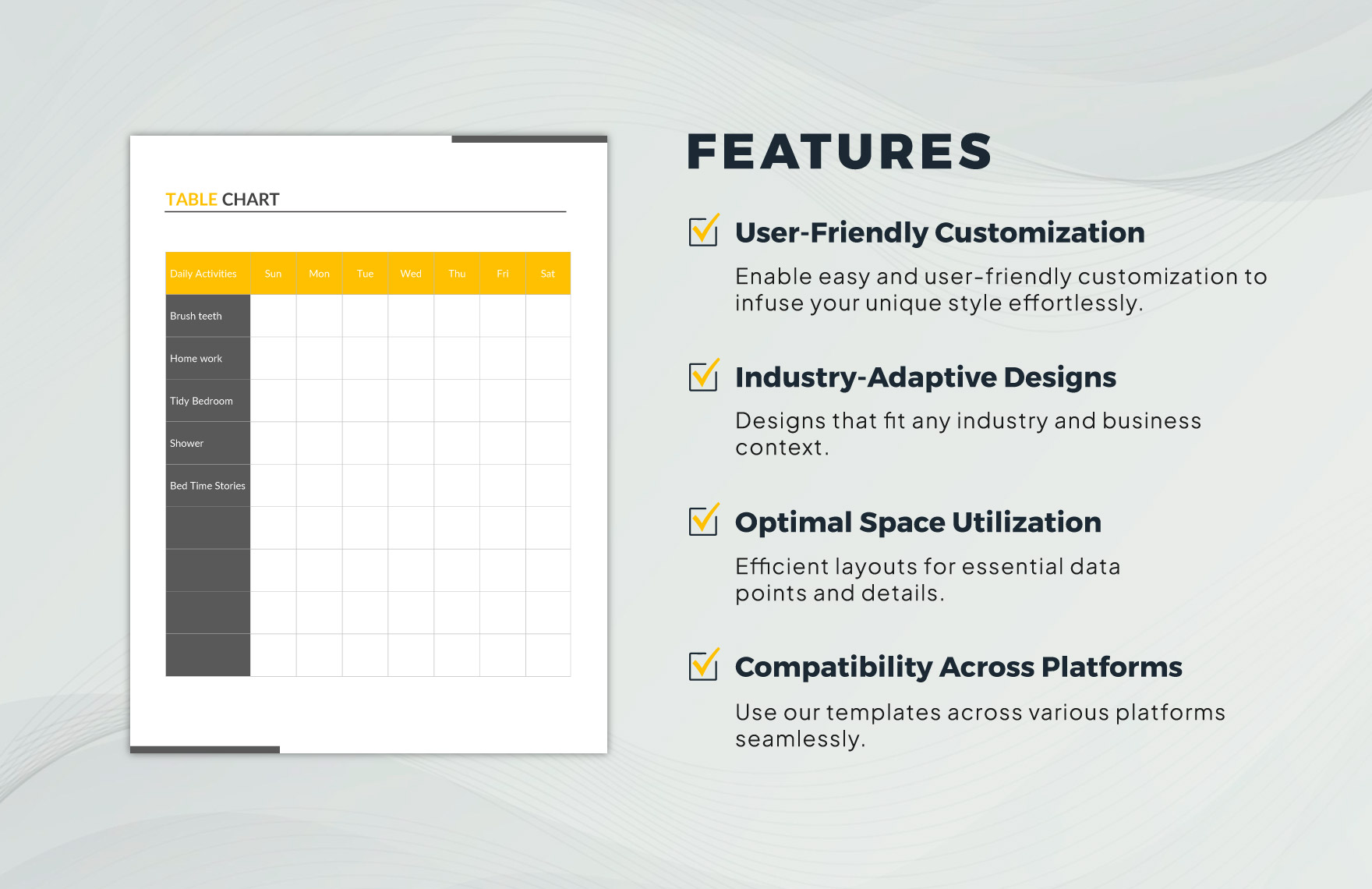Click the Optimal Space Utilization heading
This screenshot has height=889, width=1372.
tap(918, 522)
